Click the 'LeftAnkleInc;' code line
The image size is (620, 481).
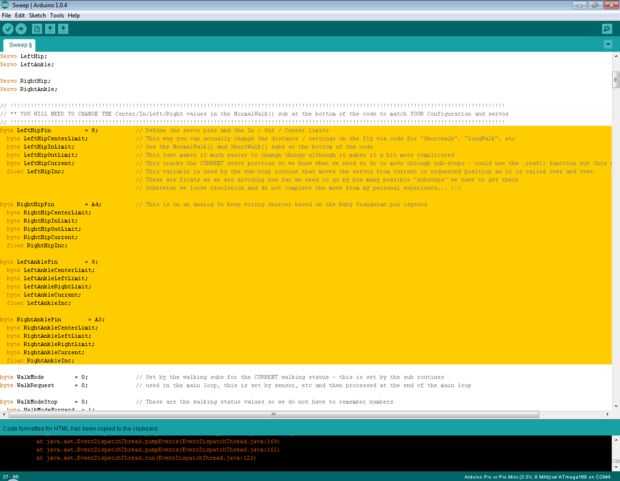click(39, 303)
